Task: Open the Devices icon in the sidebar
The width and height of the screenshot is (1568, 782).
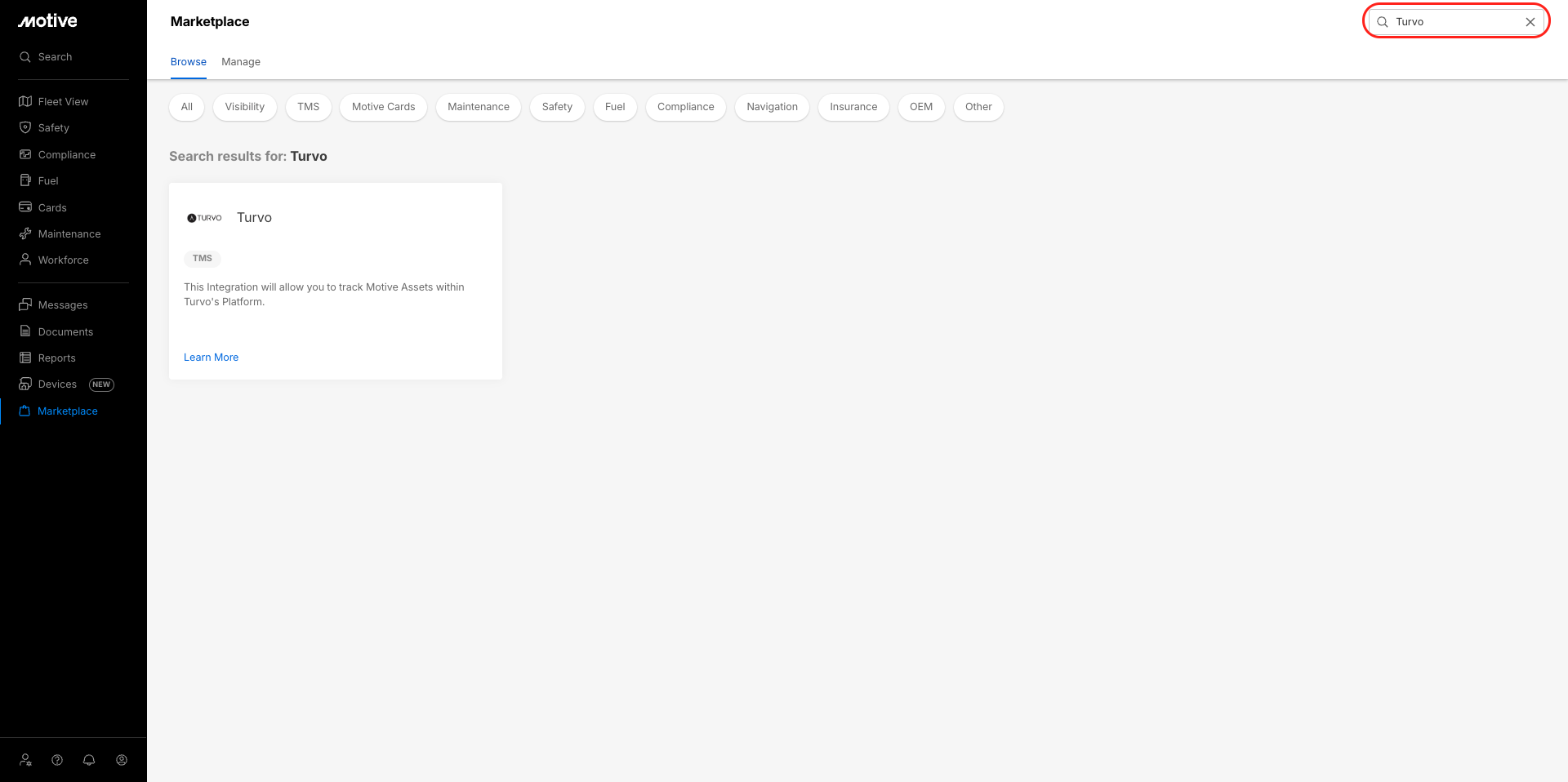Action: click(x=25, y=384)
